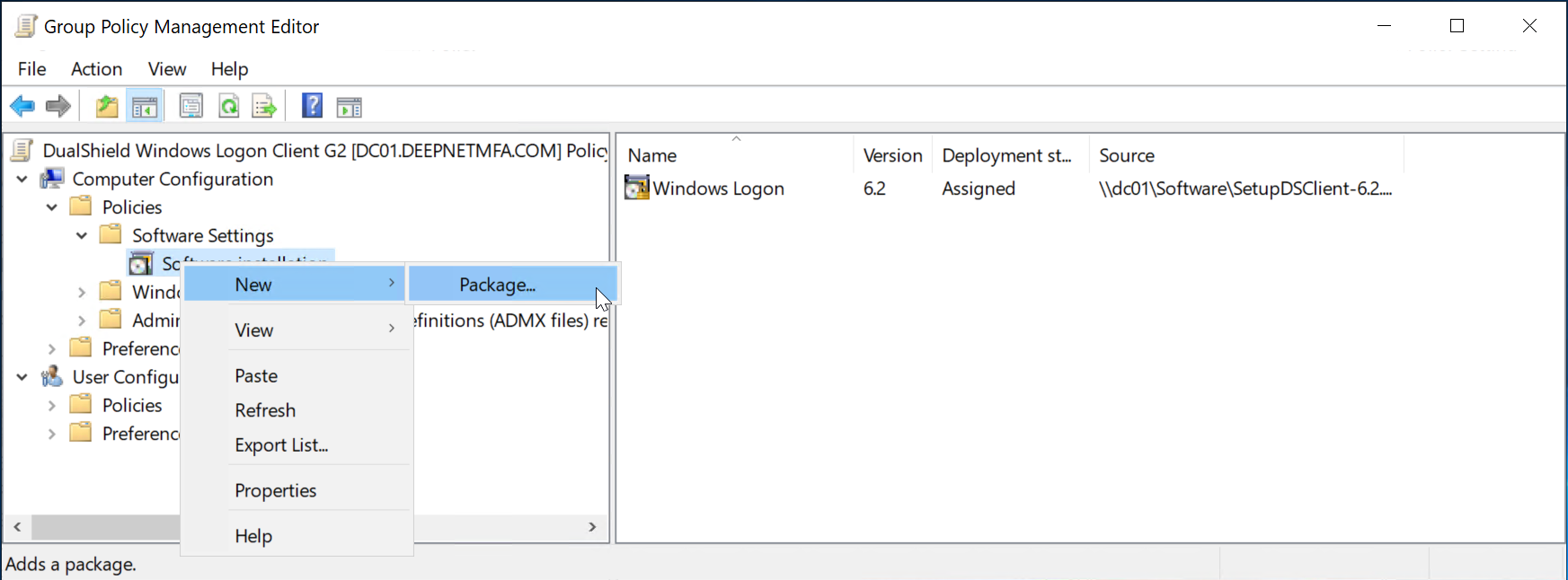The image size is (1568, 580).
Task: Select Export List... in the context menu
Action: pyautogui.click(x=281, y=445)
